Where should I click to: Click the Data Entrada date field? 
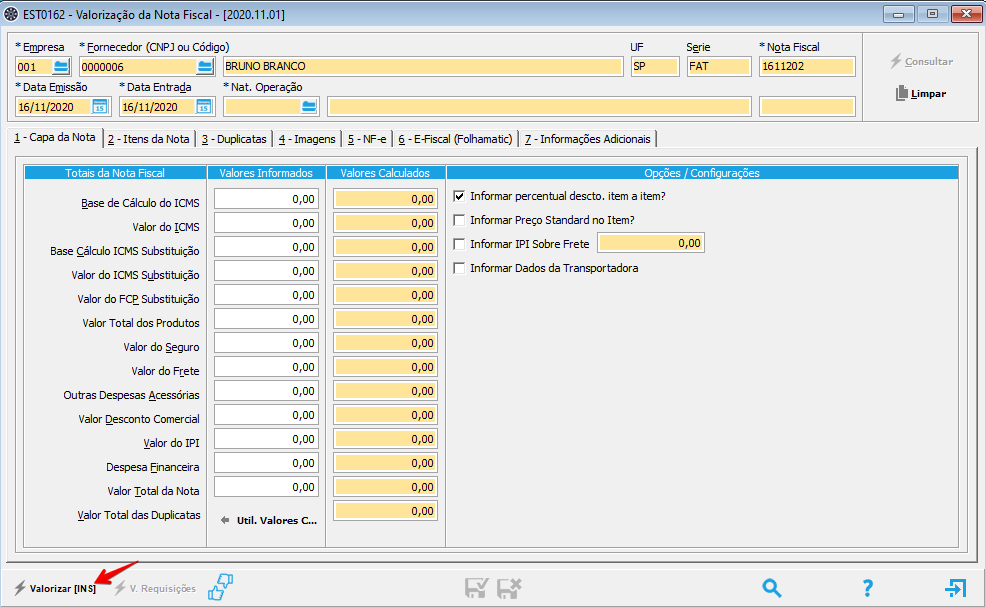click(x=158, y=107)
